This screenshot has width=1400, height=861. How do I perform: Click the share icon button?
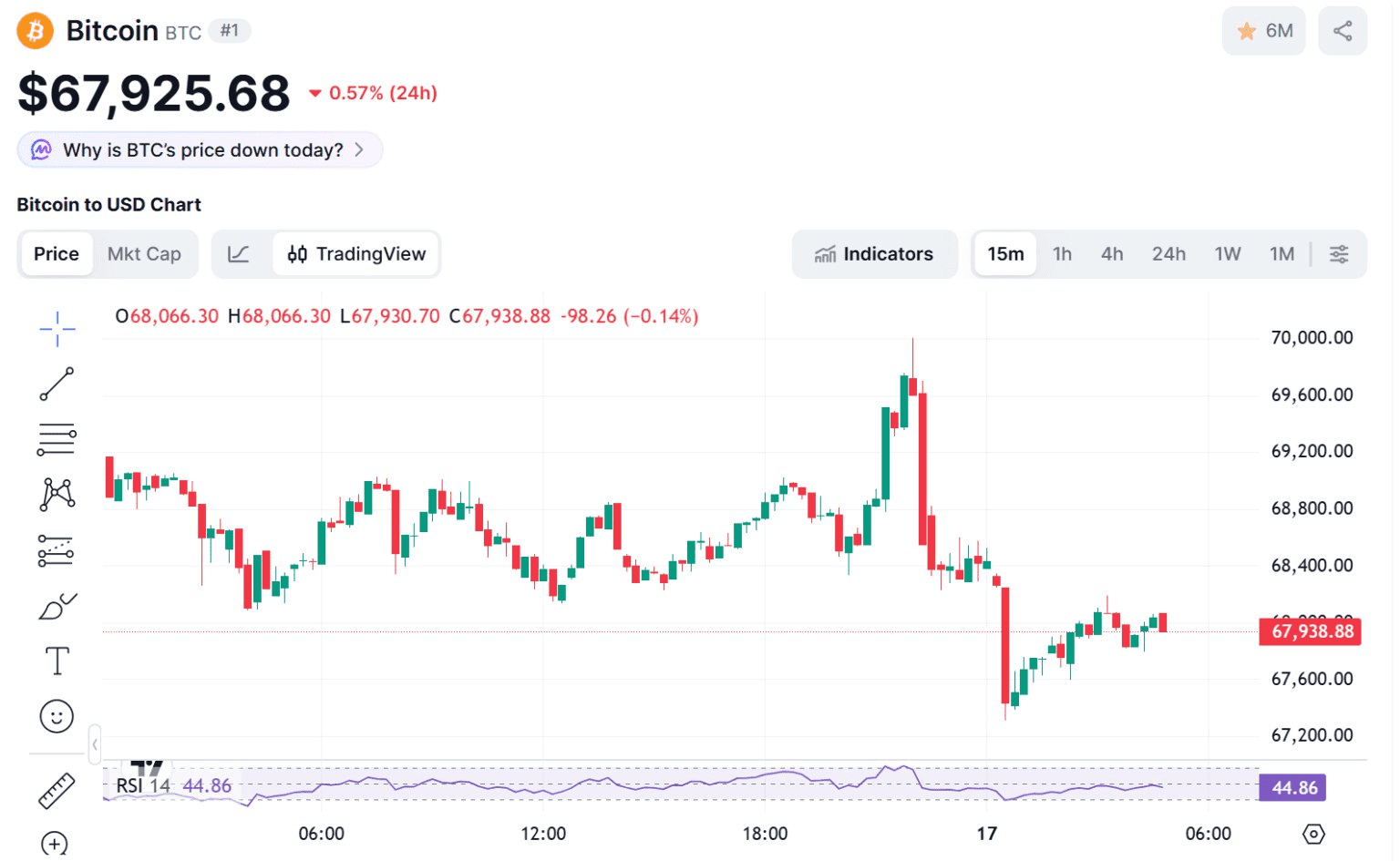pos(1342,31)
